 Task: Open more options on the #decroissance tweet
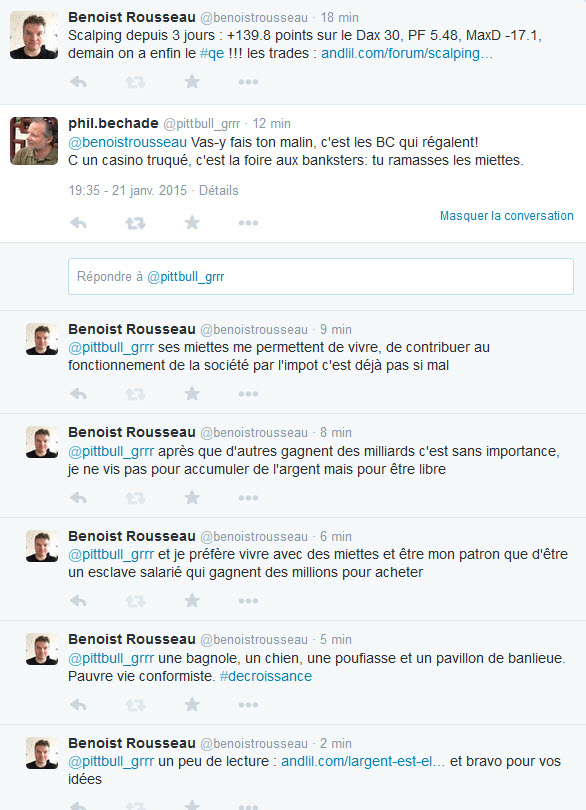tap(248, 705)
